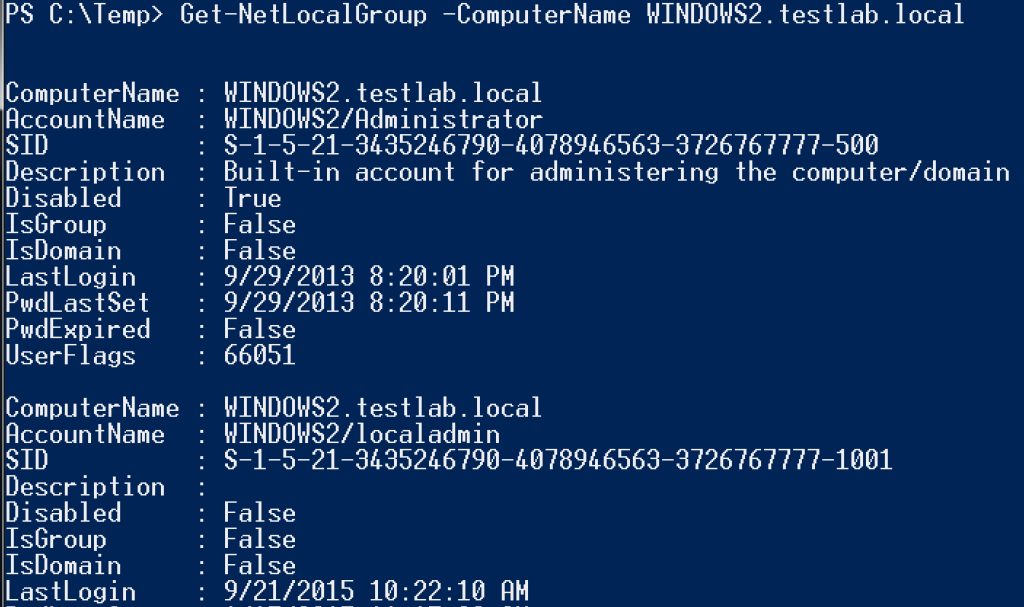
Task: Click the empty Description label for localadmin
Action: coord(85,486)
